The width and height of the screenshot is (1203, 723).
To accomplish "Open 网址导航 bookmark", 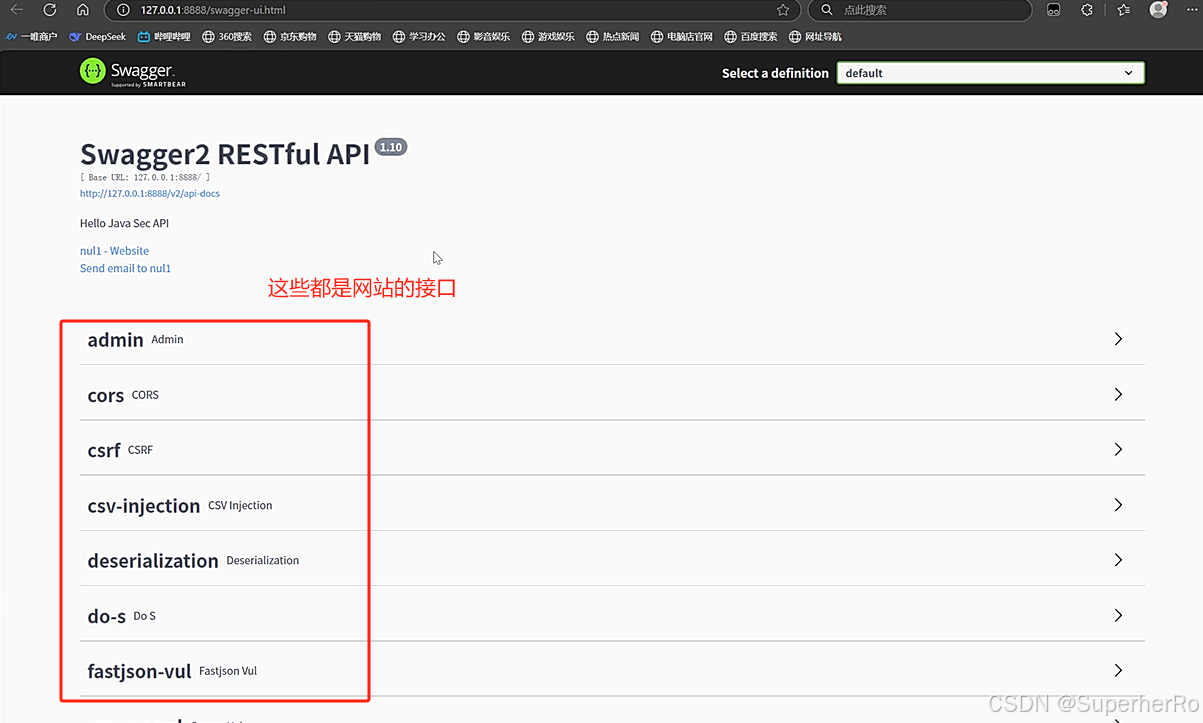I will (816, 37).
